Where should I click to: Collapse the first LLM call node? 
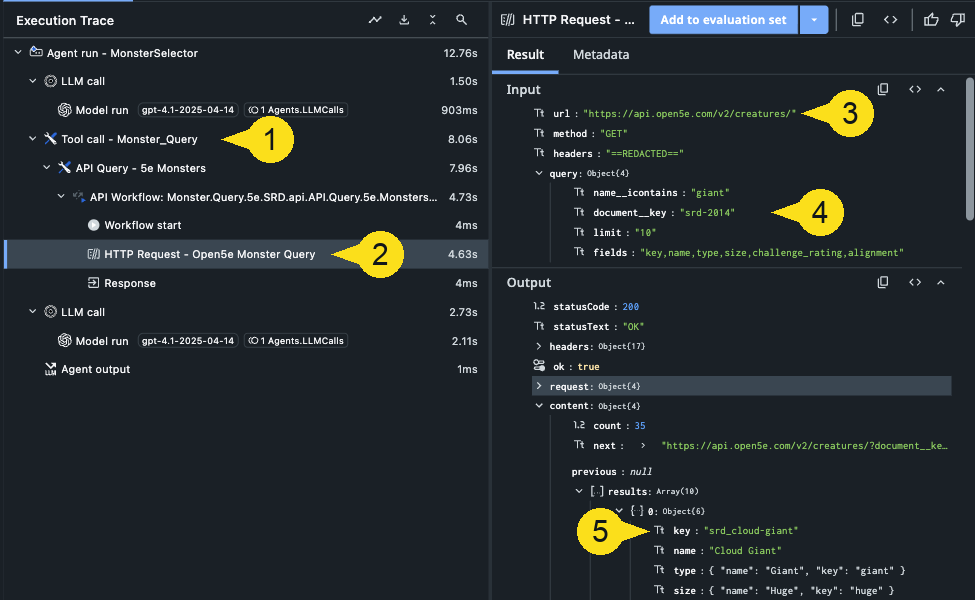32,81
